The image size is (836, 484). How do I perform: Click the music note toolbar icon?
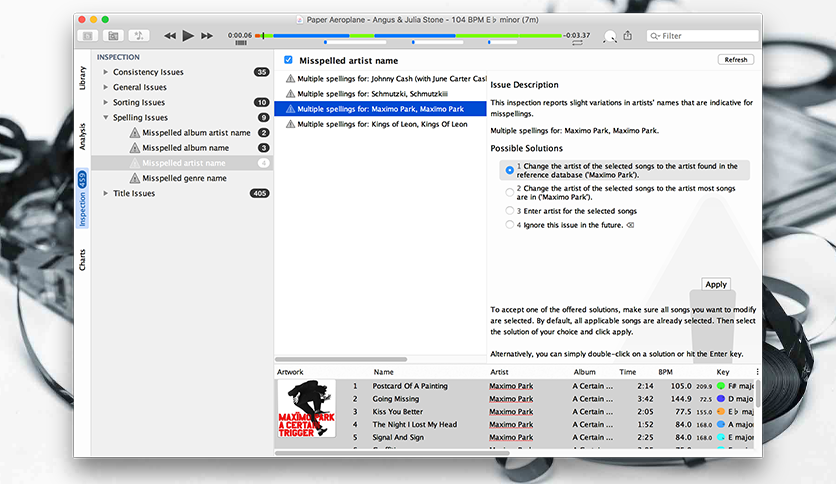click(x=139, y=36)
